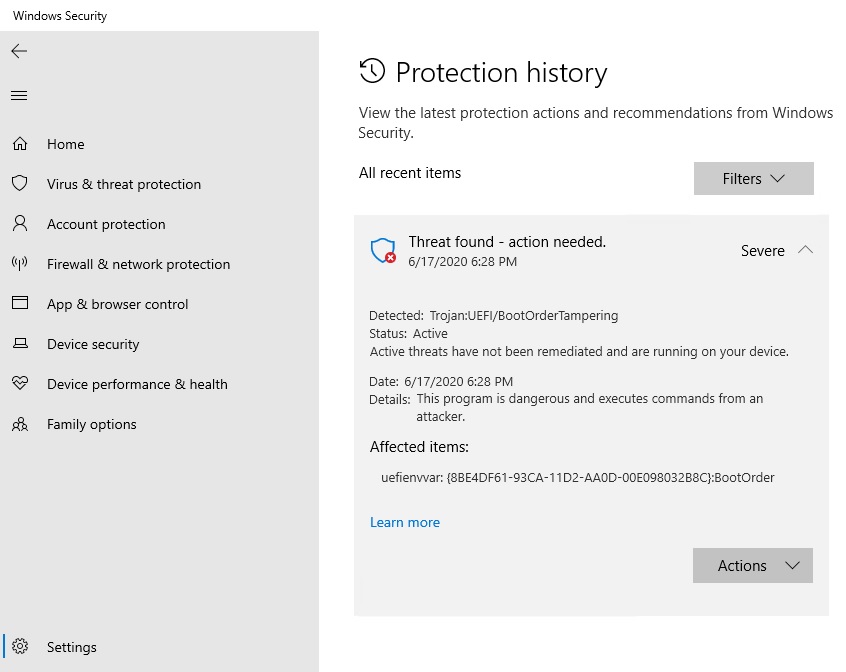The width and height of the screenshot is (846, 672).
Task: Click the Device security laptop icon
Action: point(20,344)
